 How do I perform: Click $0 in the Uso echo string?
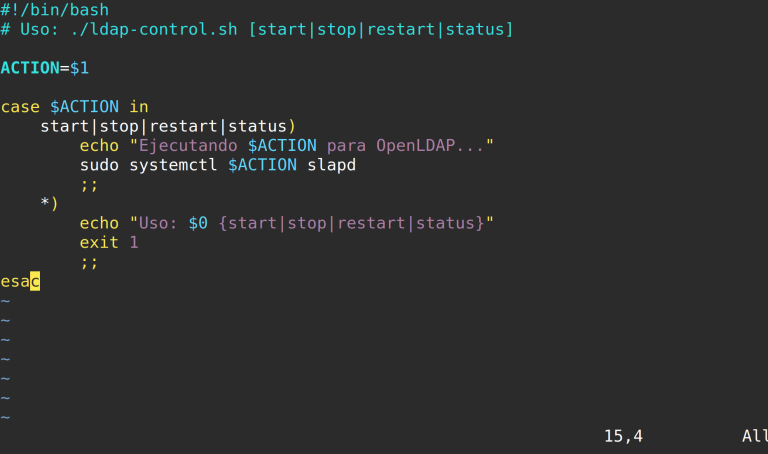(198, 223)
